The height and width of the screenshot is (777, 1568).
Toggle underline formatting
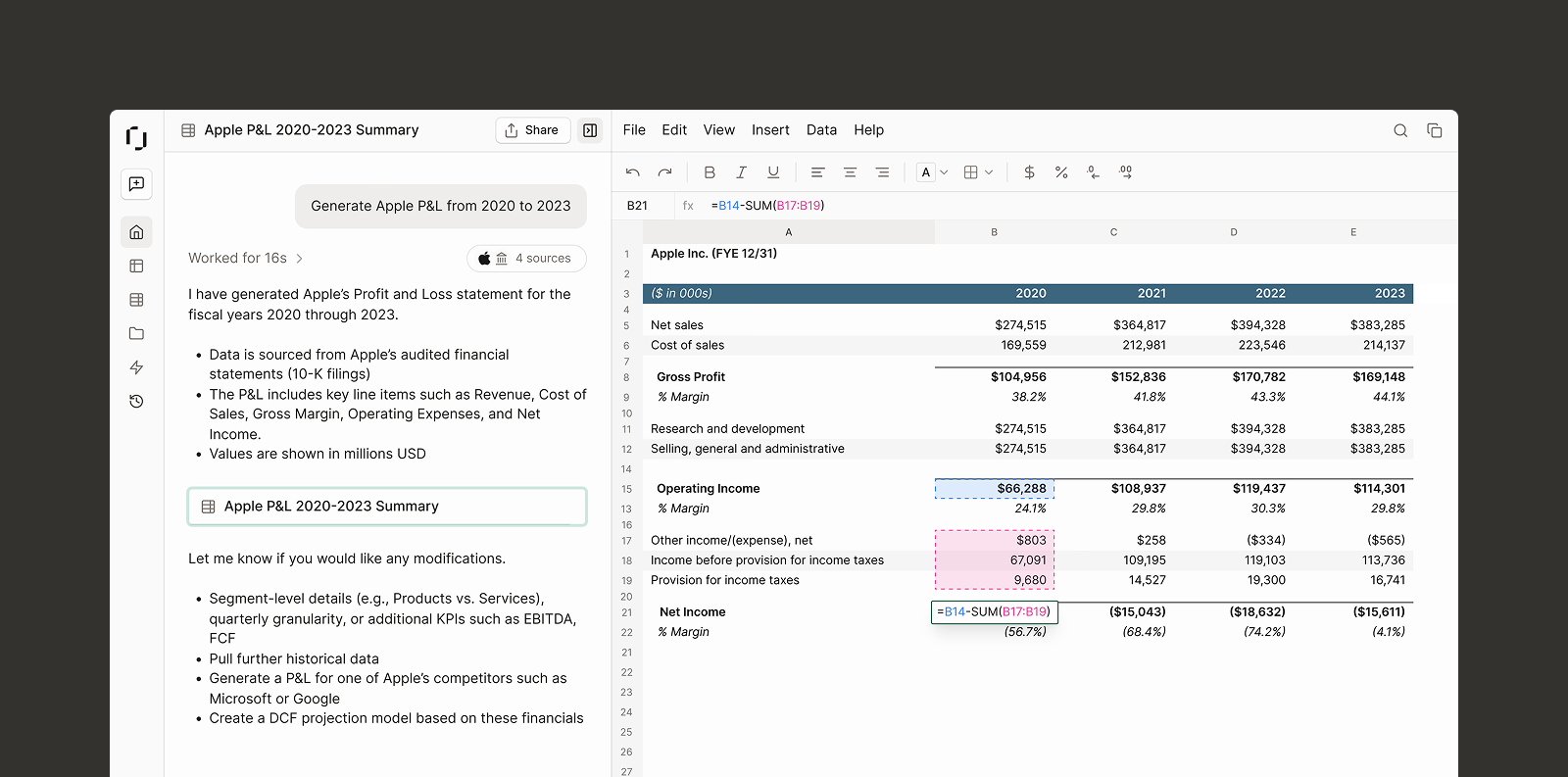click(x=773, y=172)
